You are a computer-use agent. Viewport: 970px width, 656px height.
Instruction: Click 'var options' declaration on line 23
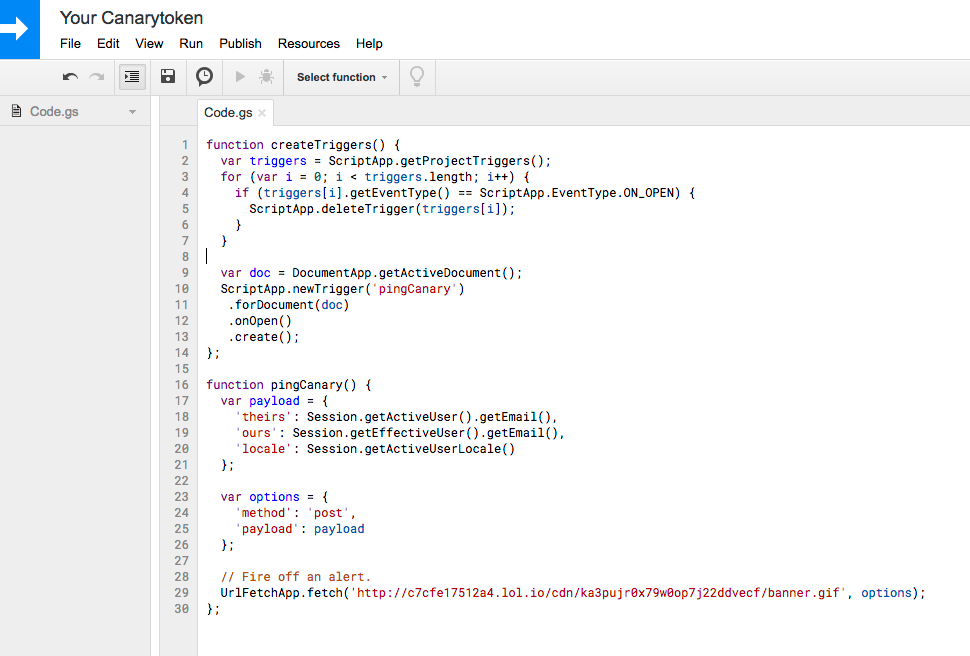point(260,497)
